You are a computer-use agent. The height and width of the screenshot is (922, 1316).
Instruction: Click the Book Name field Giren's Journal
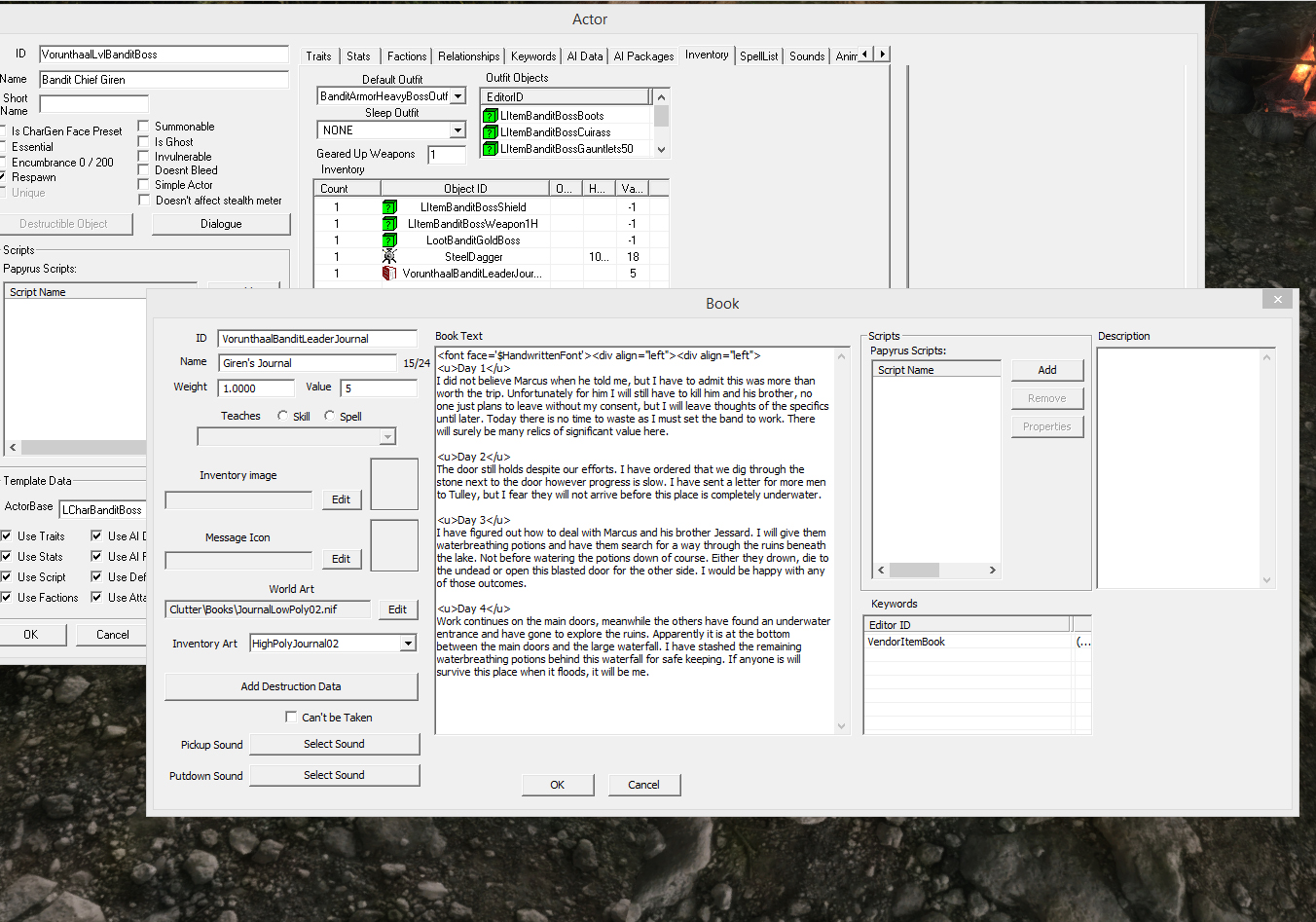coord(308,363)
